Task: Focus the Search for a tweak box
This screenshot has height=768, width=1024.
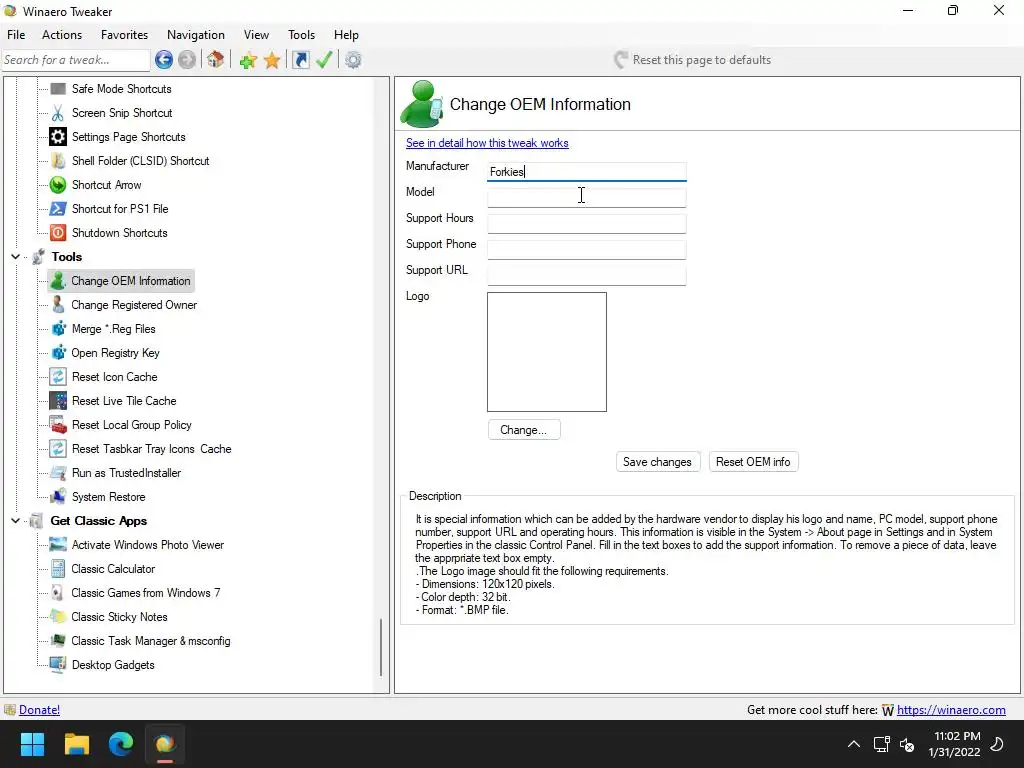Action: [x=76, y=60]
